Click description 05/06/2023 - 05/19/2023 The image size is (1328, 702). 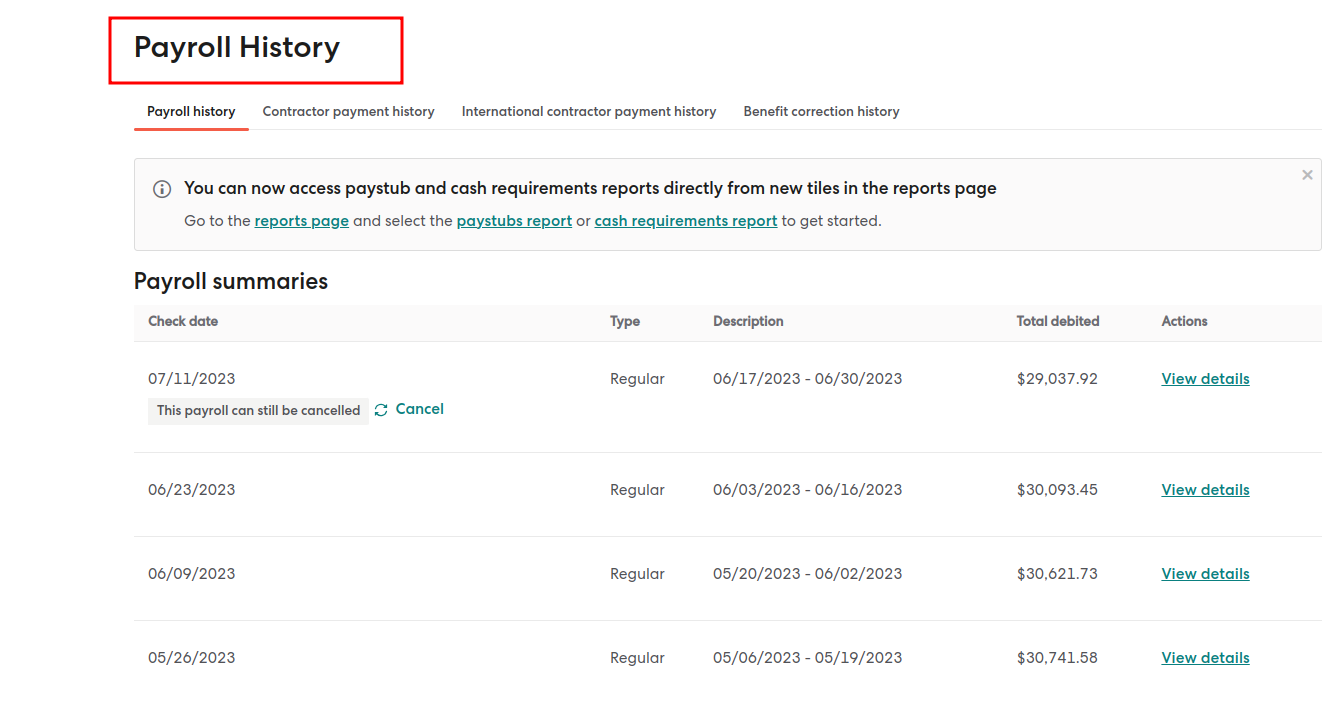[807, 658]
